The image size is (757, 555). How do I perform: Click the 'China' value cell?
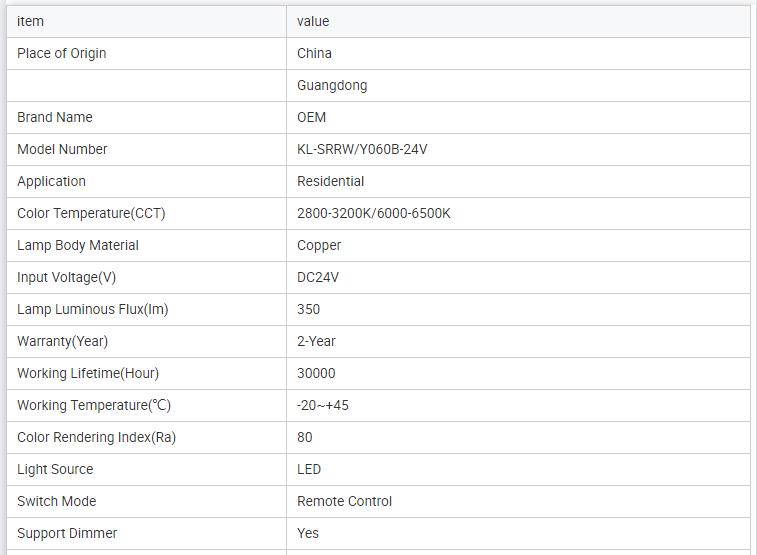tap(314, 53)
